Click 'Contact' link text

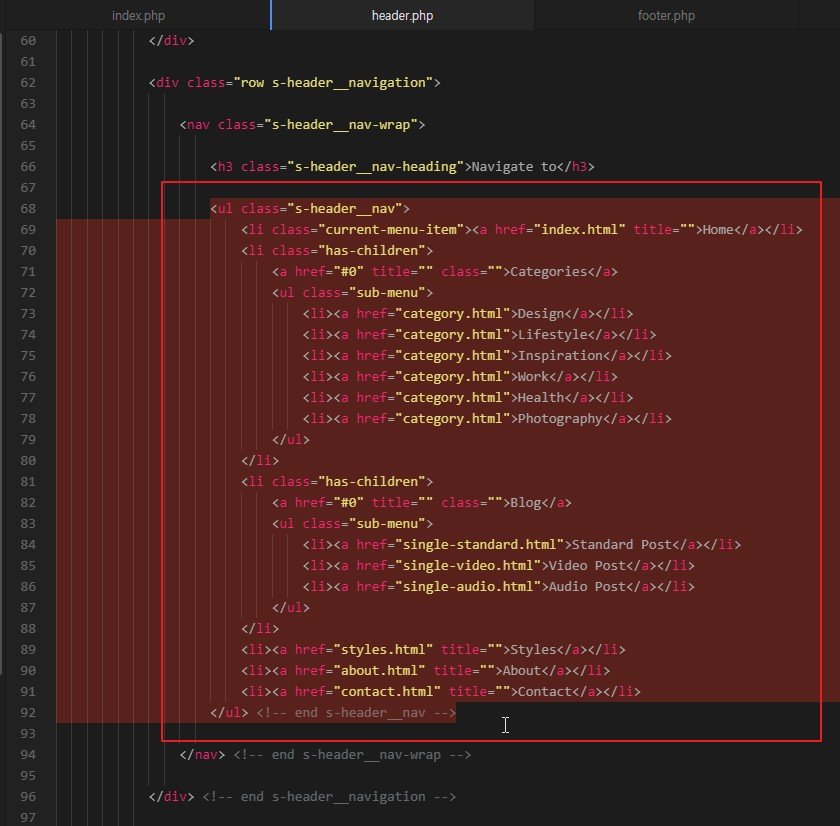(545, 692)
